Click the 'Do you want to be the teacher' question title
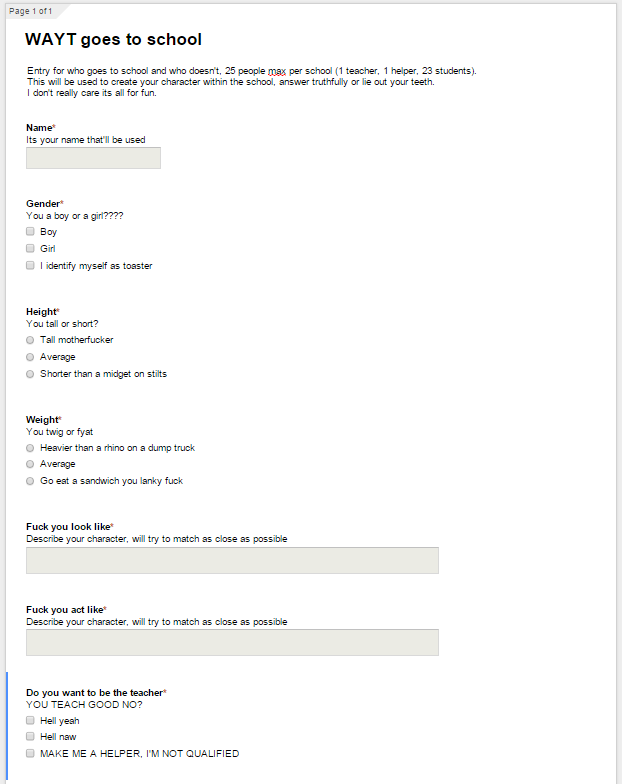Image resolution: width=622 pixels, height=784 pixels. pyautogui.click(x=94, y=692)
